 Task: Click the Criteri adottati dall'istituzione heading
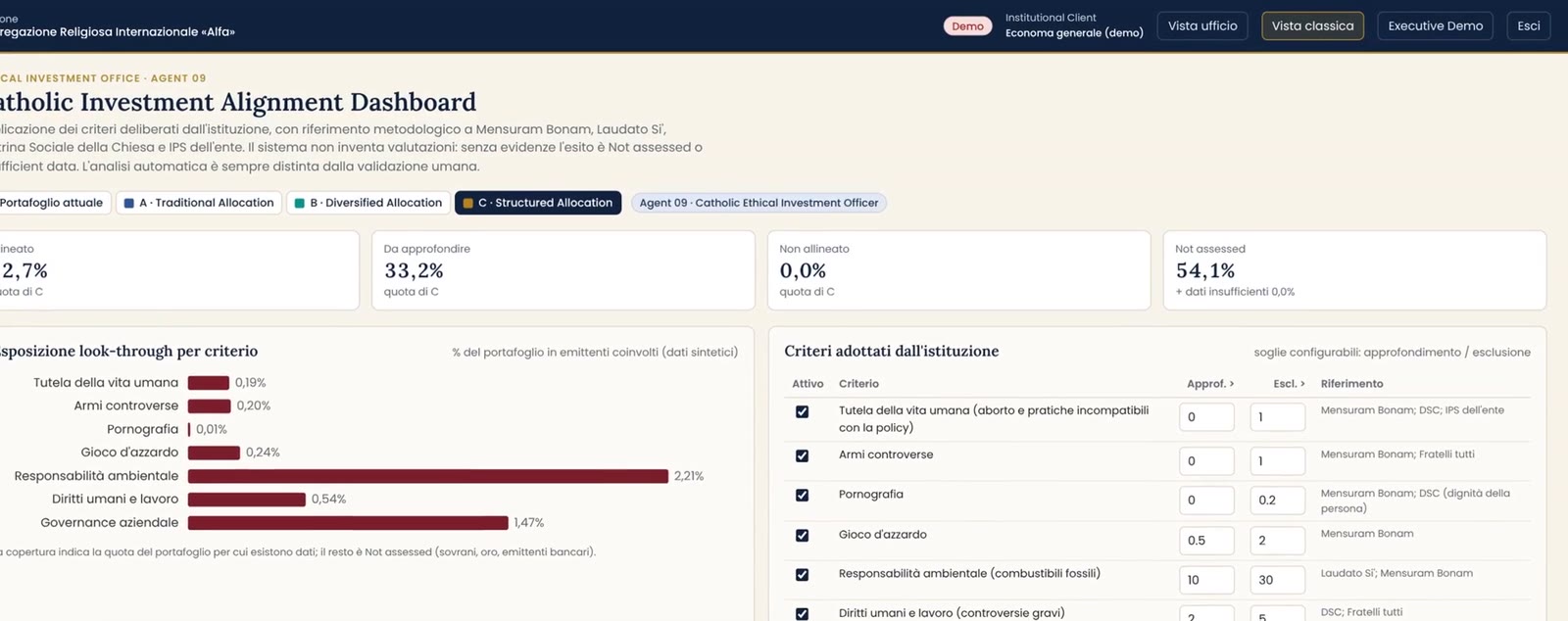(x=891, y=351)
